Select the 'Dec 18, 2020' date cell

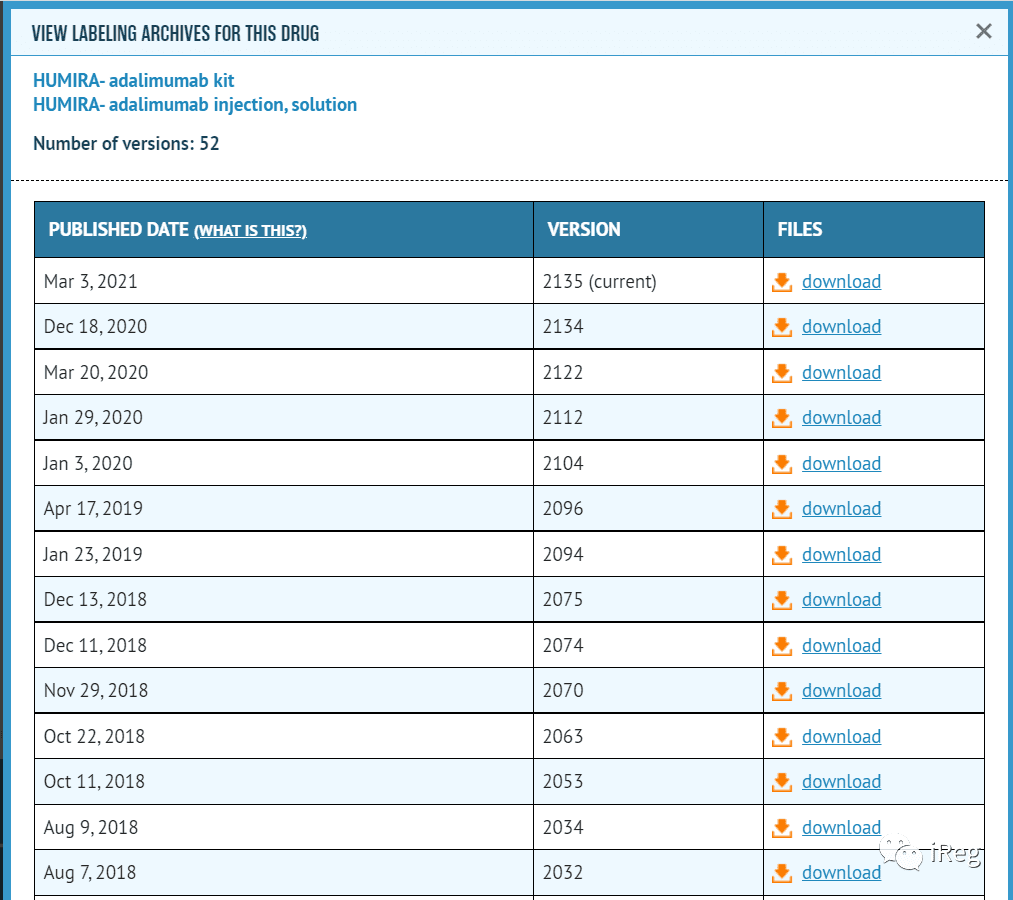284,326
